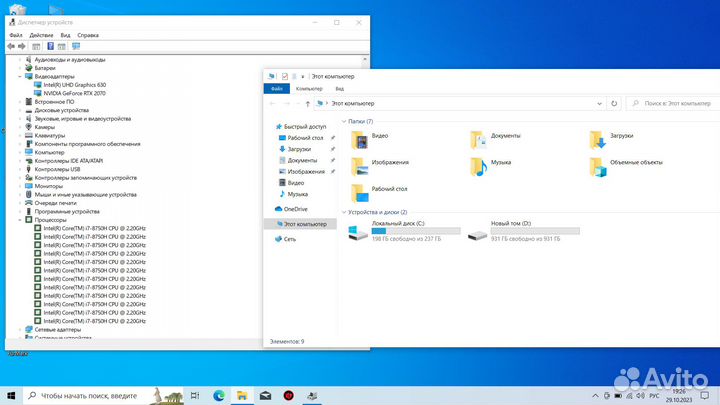Open the Windows Start button

[12, 395]
